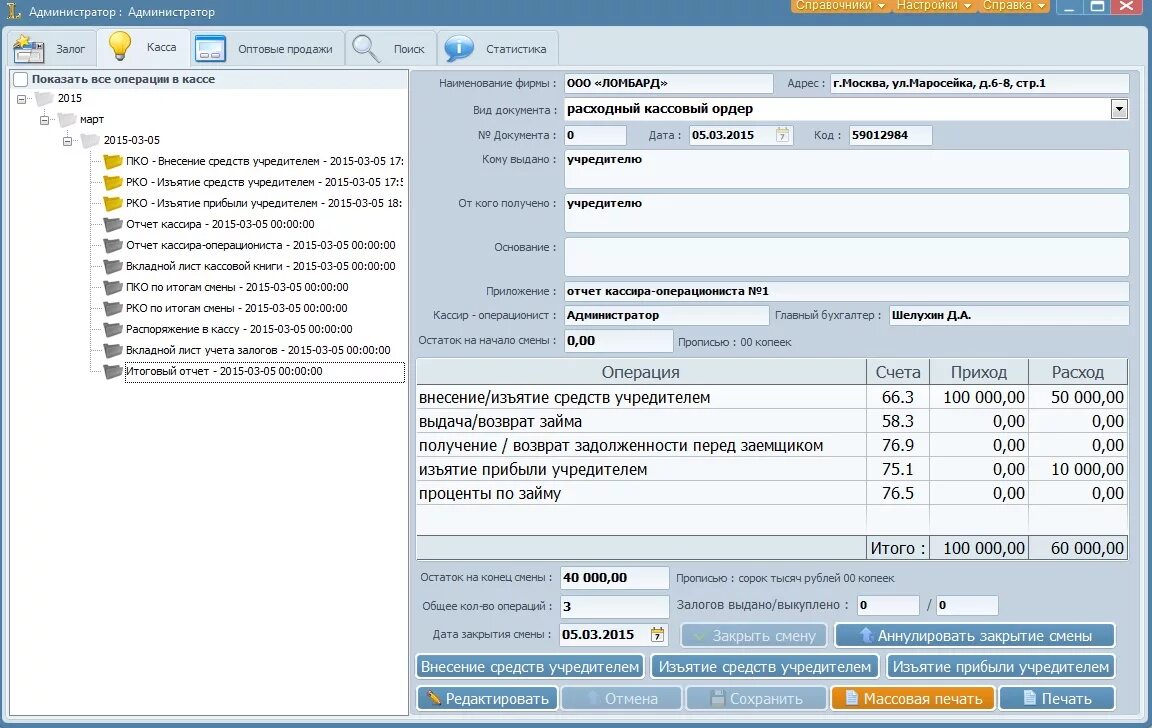Click folder icon of Вкладной лист кассовой книги
Image resolution: width=1152 pixels, height=728 pixels.
click(x=112, y=266)
